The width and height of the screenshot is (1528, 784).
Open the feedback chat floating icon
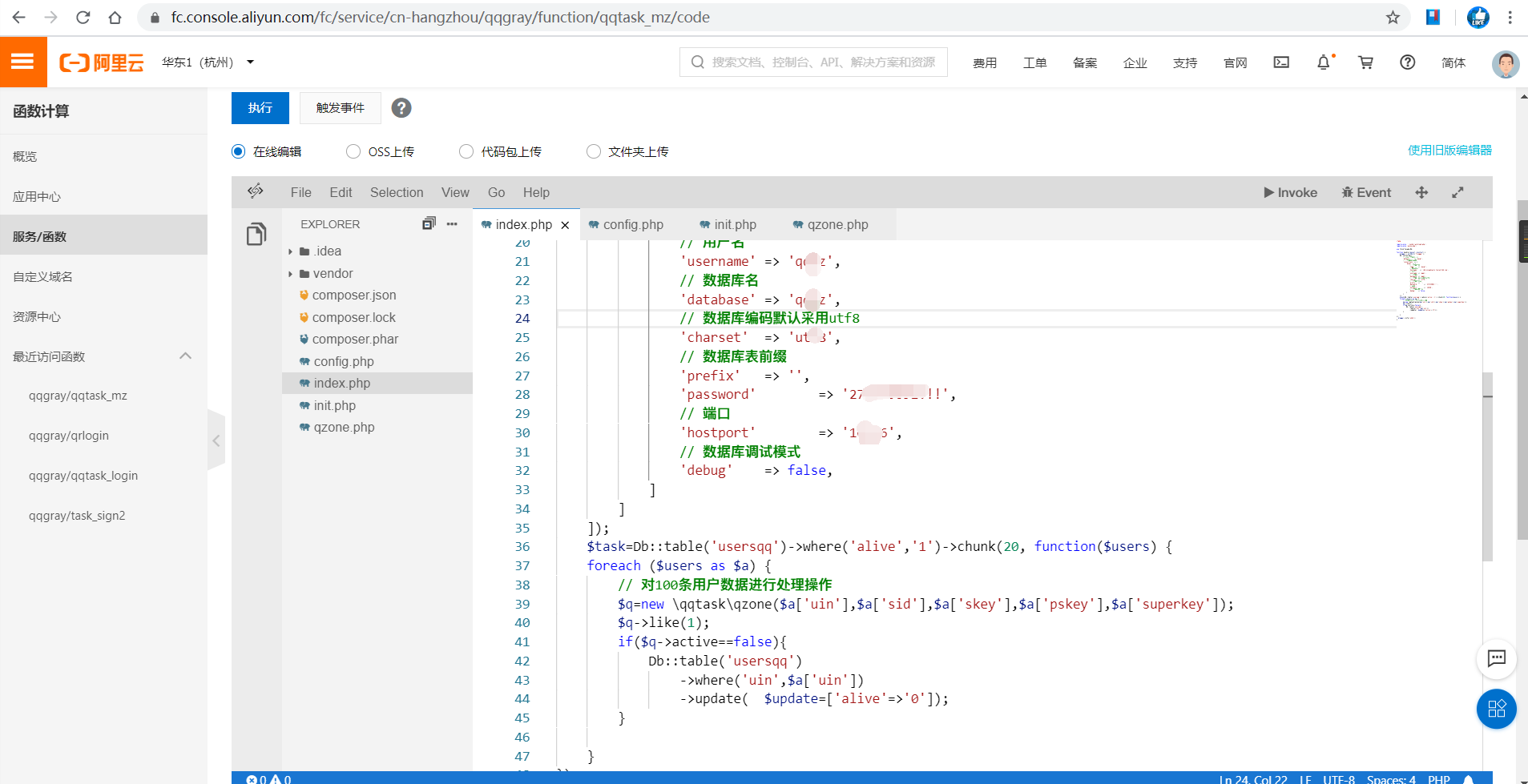tap(1496, 659)
